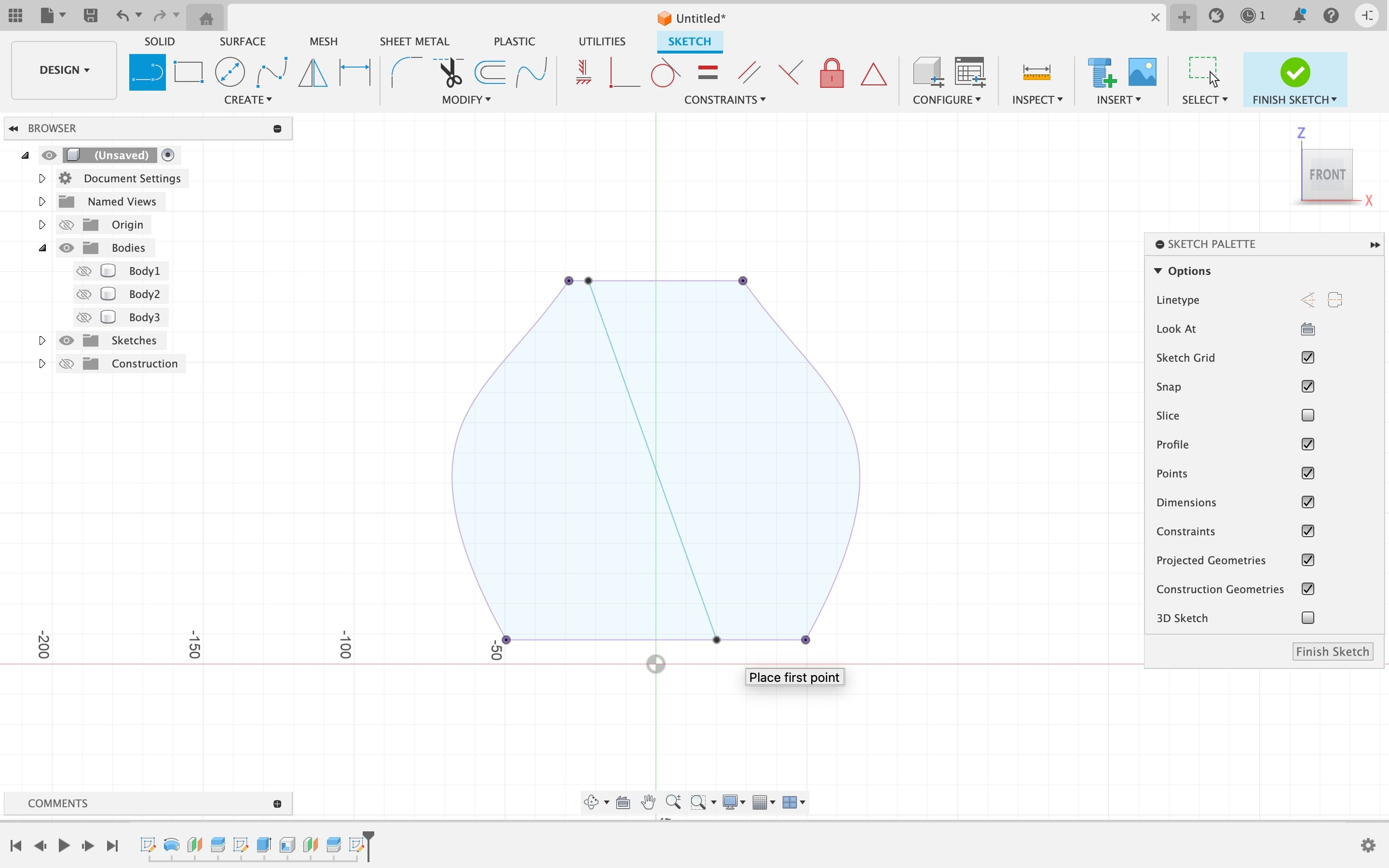The height and width of the screenshot is (868, 1389).
Task: Select the Center Diameter Circle tool
Action: click(230, 72)
